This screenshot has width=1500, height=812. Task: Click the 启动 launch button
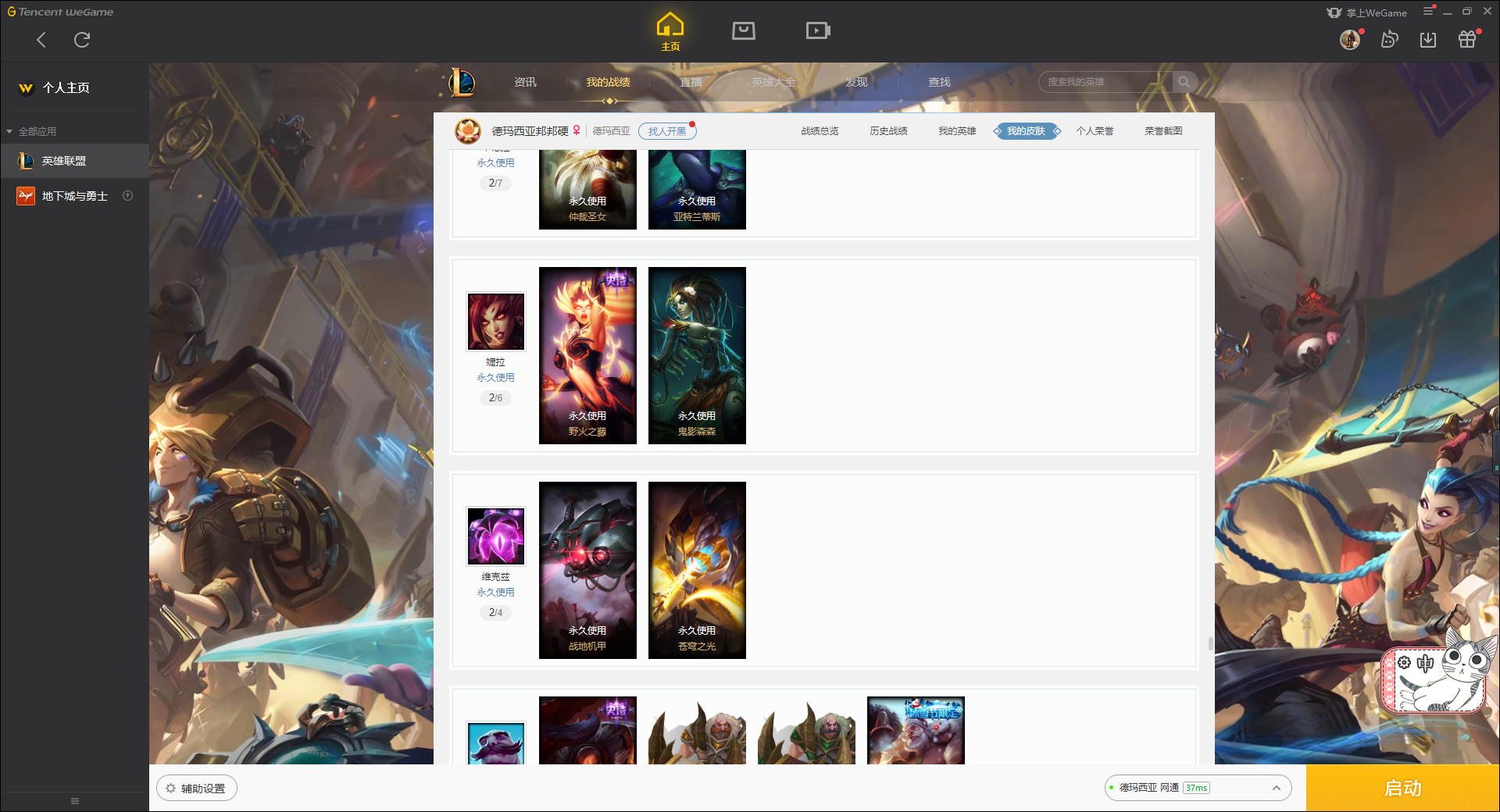pyautogui.click(x=1402, y=788)
